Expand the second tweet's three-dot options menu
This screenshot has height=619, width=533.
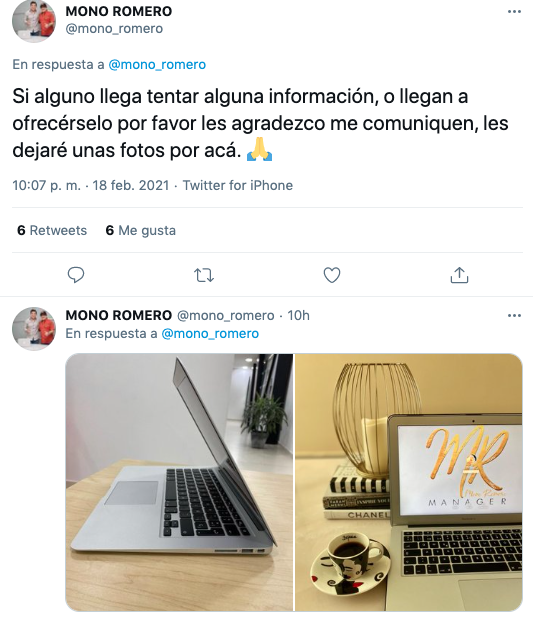[514, 315]
